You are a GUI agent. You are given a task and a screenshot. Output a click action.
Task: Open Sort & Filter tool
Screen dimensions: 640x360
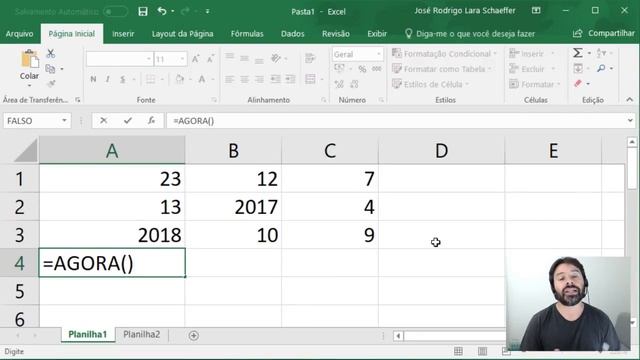click(x=601, y=53)
